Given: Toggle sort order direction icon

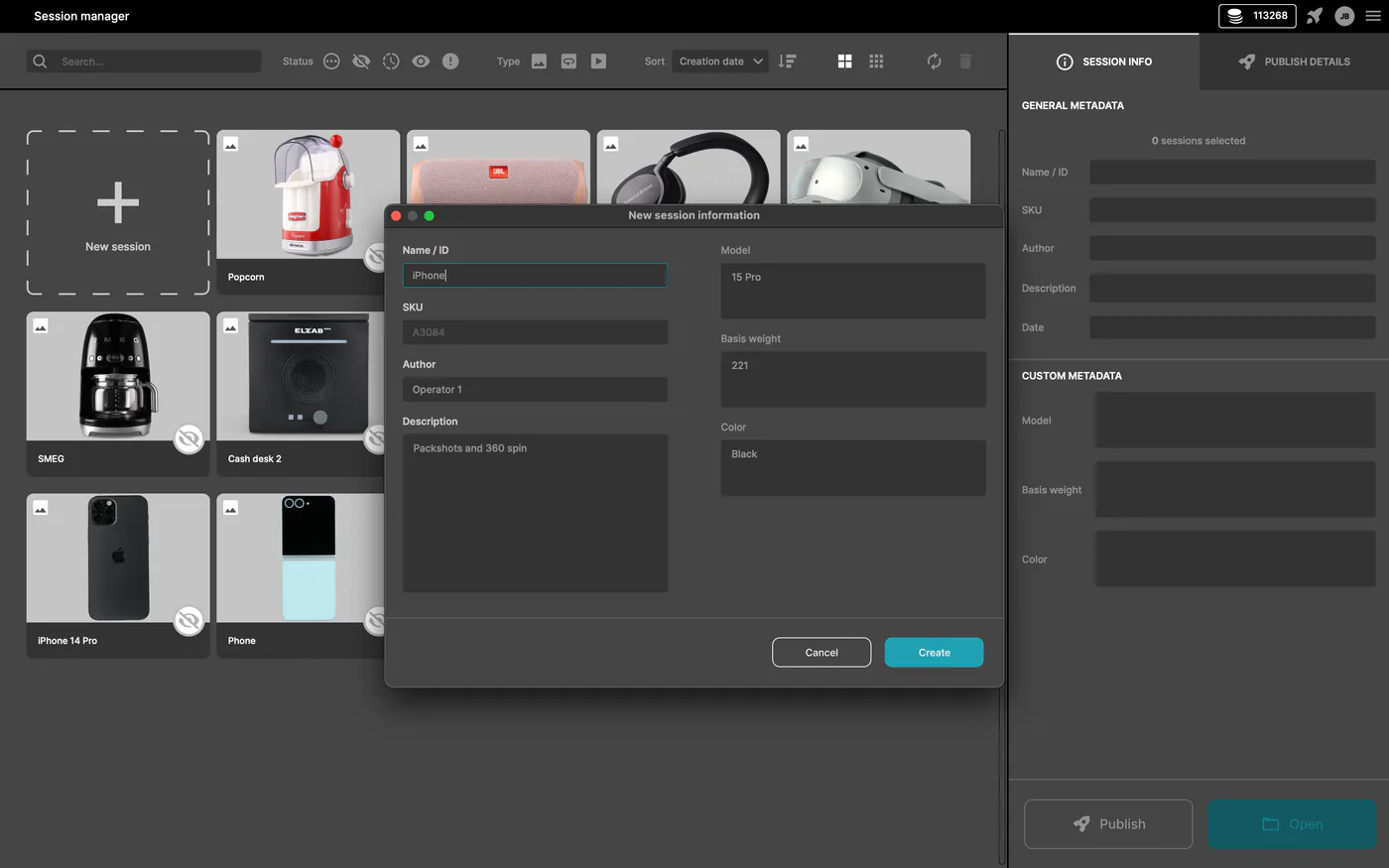Looking at the screenshot, I should coord(788,62).
